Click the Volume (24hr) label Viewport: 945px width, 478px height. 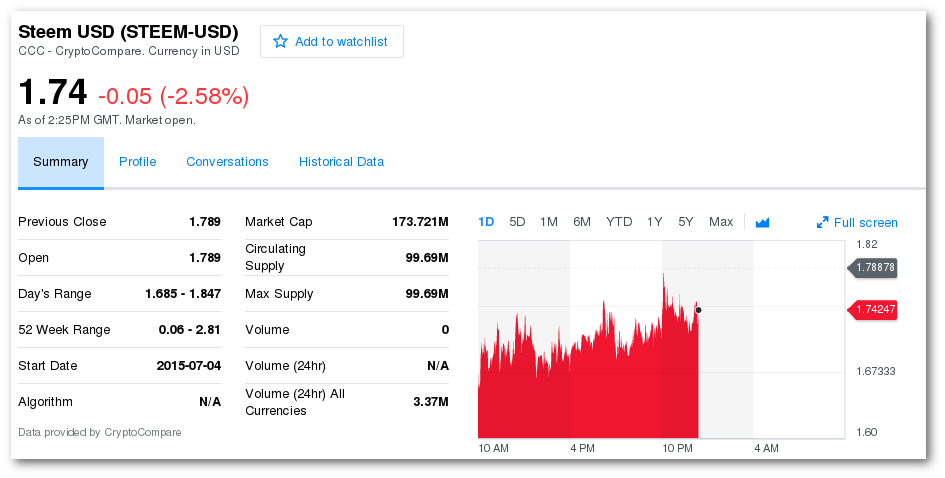[285, 366]
